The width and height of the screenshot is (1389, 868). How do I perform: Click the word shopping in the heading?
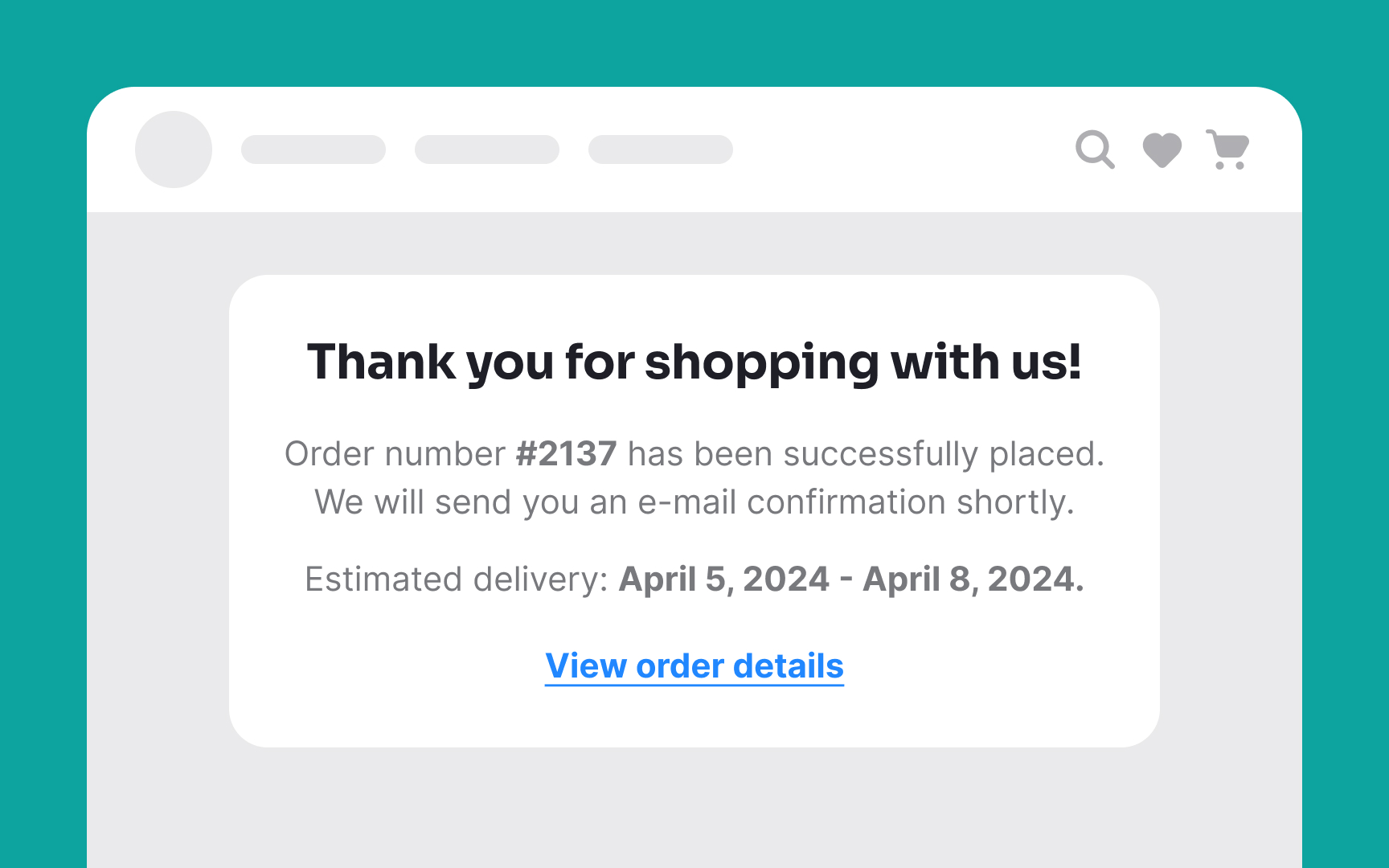762,362
